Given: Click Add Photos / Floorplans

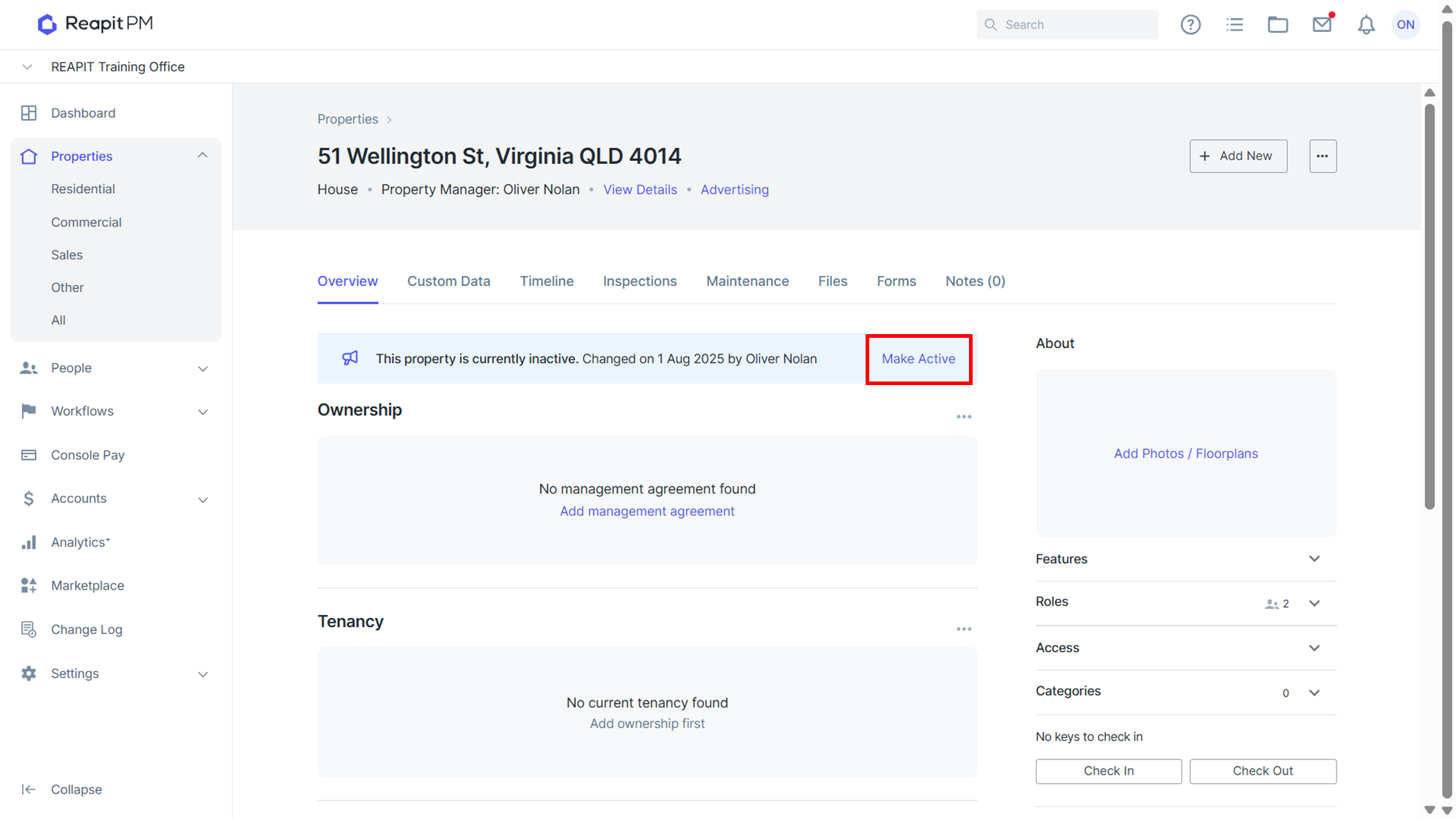Looking at the screenshot, I should click(x=1186, y=454).
